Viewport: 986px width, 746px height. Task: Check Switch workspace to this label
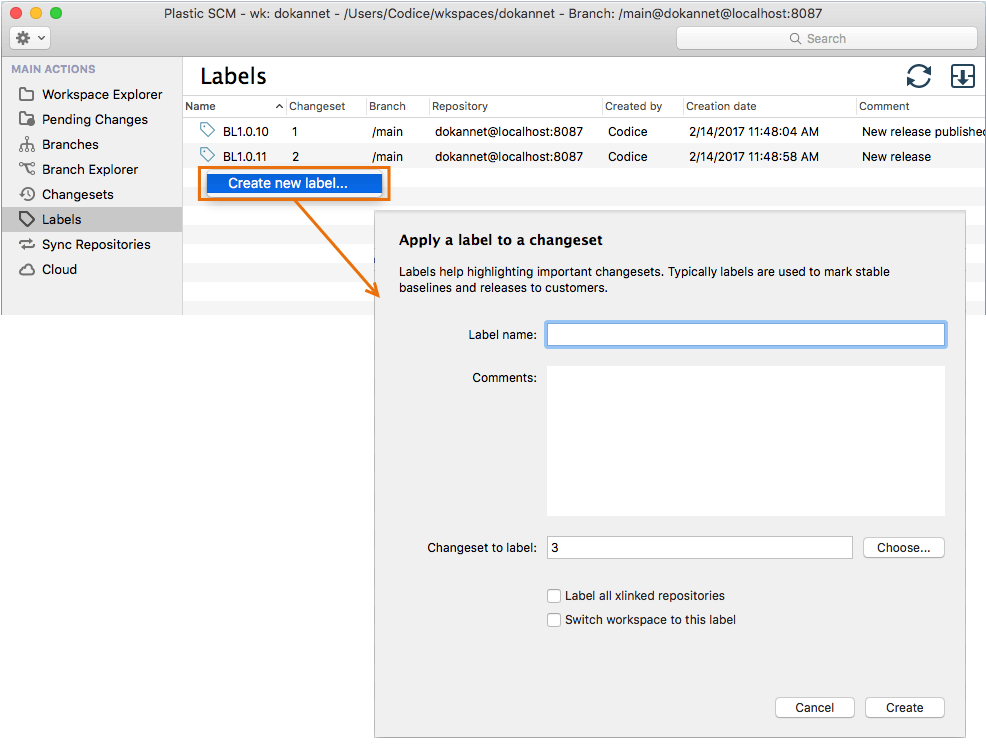[553, 620]
